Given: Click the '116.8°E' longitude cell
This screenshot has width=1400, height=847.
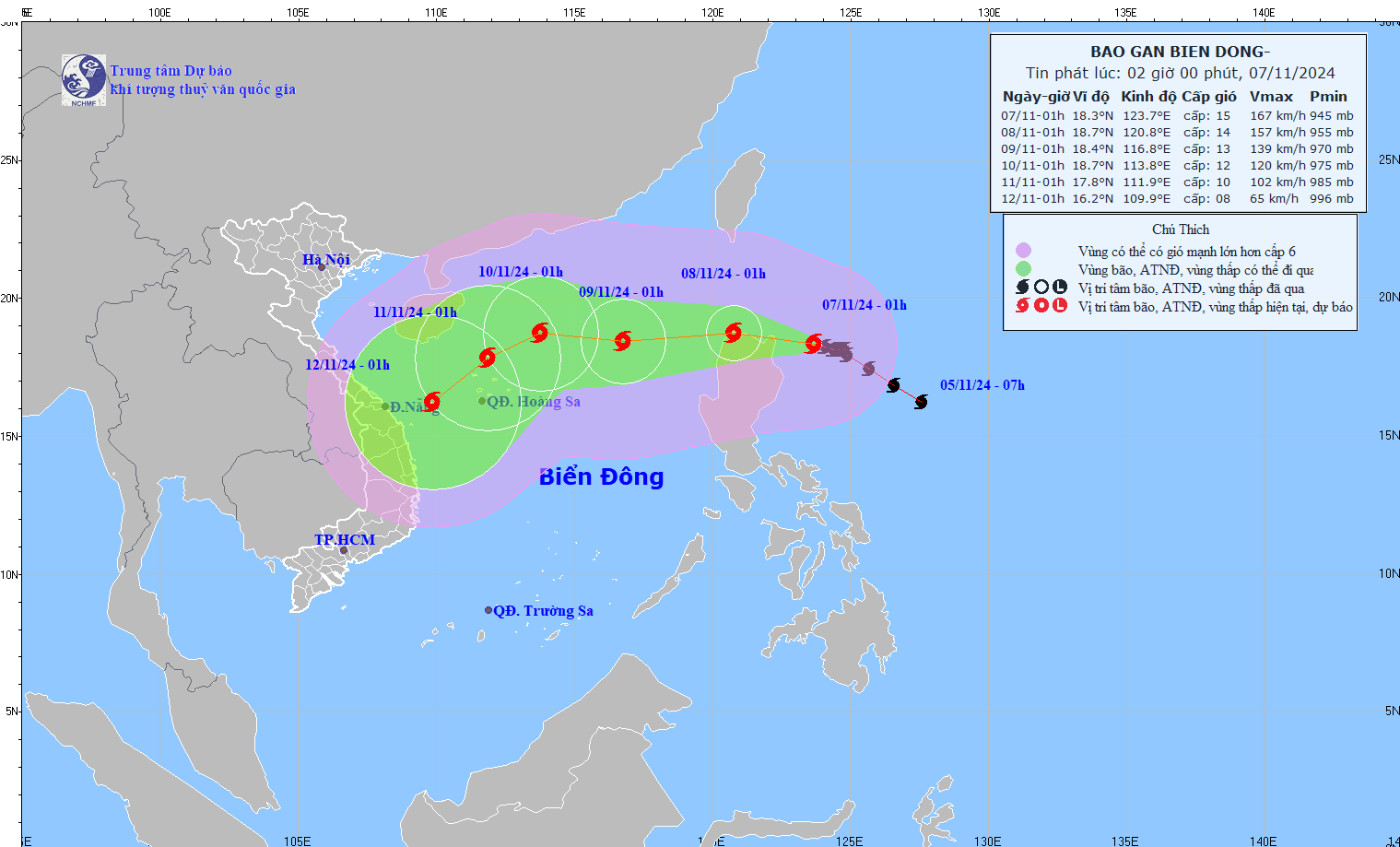Looking at the screenshot, I should pyautogui.click(x=1147, y=149).
